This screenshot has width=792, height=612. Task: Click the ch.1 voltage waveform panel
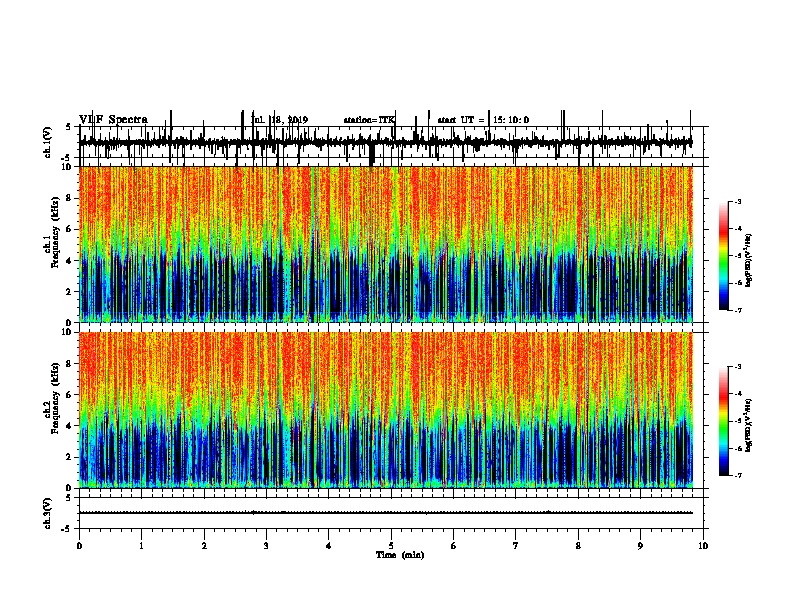(391, 142)
